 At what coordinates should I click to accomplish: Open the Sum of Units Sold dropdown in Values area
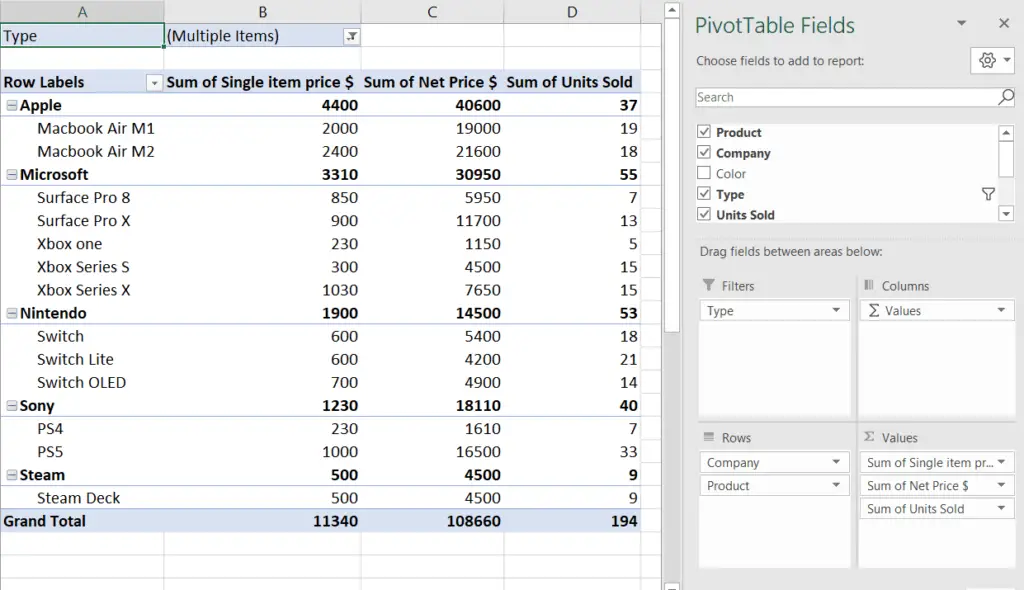[1001, 508]
